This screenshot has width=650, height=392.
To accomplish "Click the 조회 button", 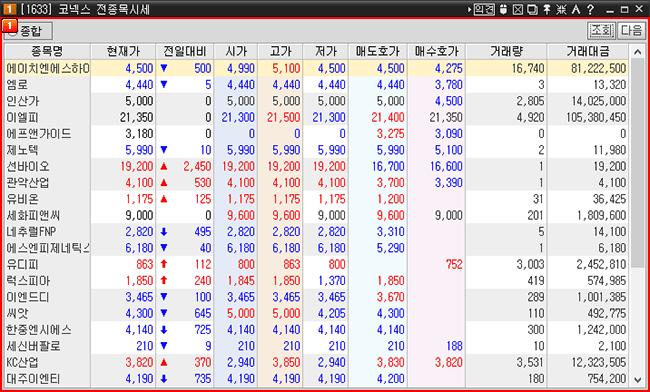I will pos(601,31).
